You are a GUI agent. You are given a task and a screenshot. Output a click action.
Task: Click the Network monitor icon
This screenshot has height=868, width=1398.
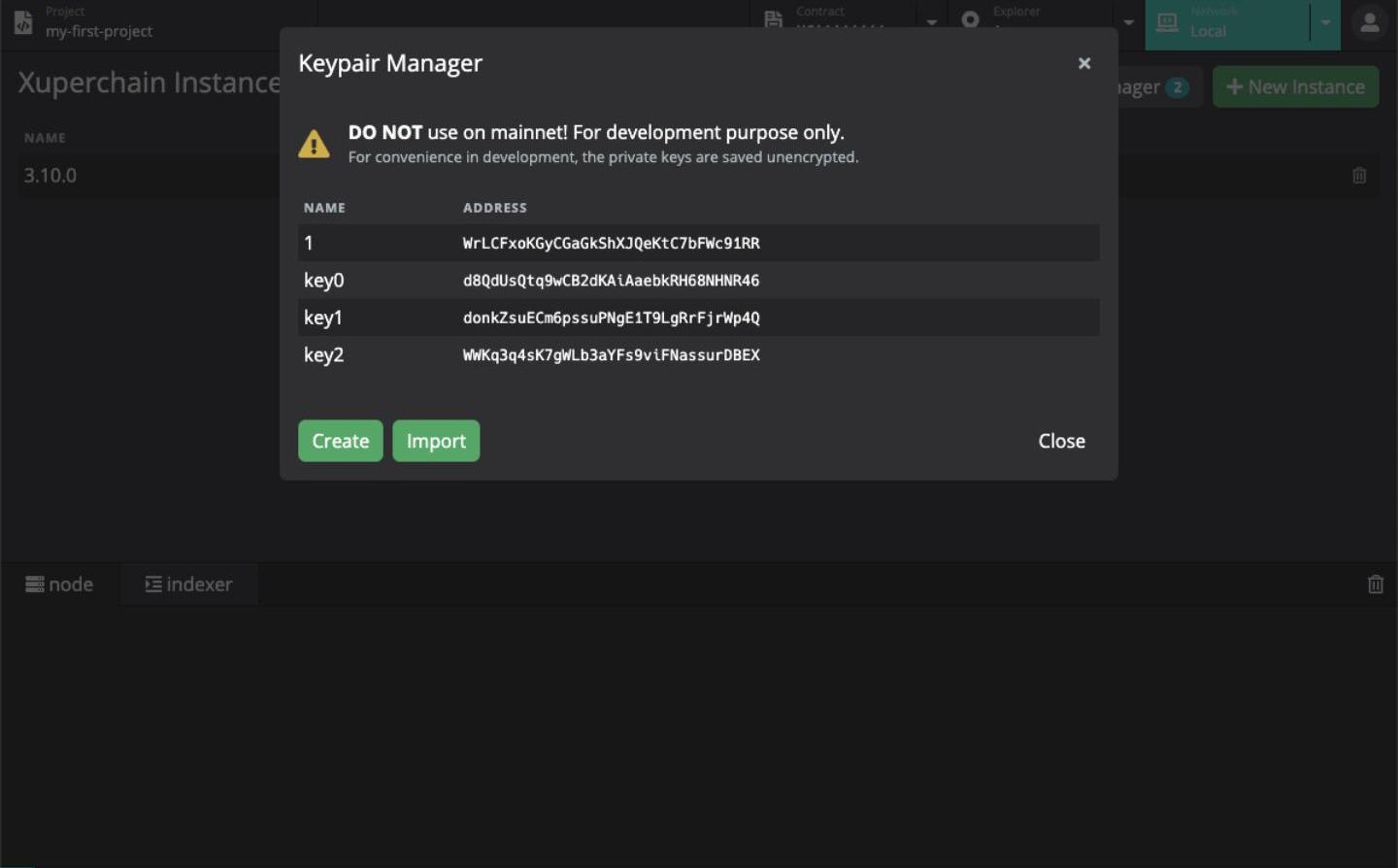tap(1167, 21)
